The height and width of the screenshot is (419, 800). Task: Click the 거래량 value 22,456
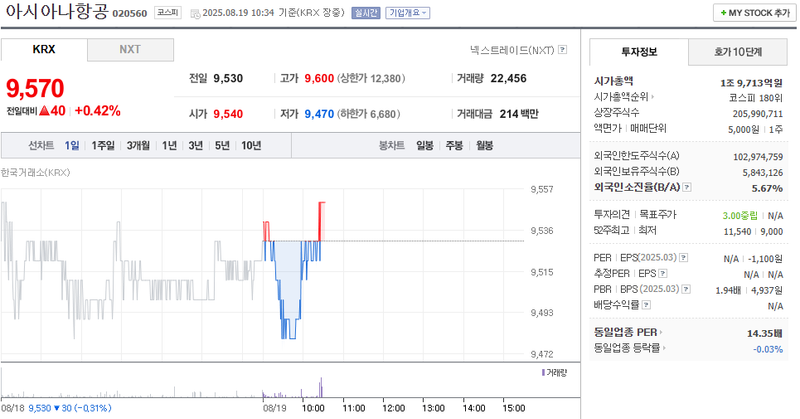pos(508,79)
